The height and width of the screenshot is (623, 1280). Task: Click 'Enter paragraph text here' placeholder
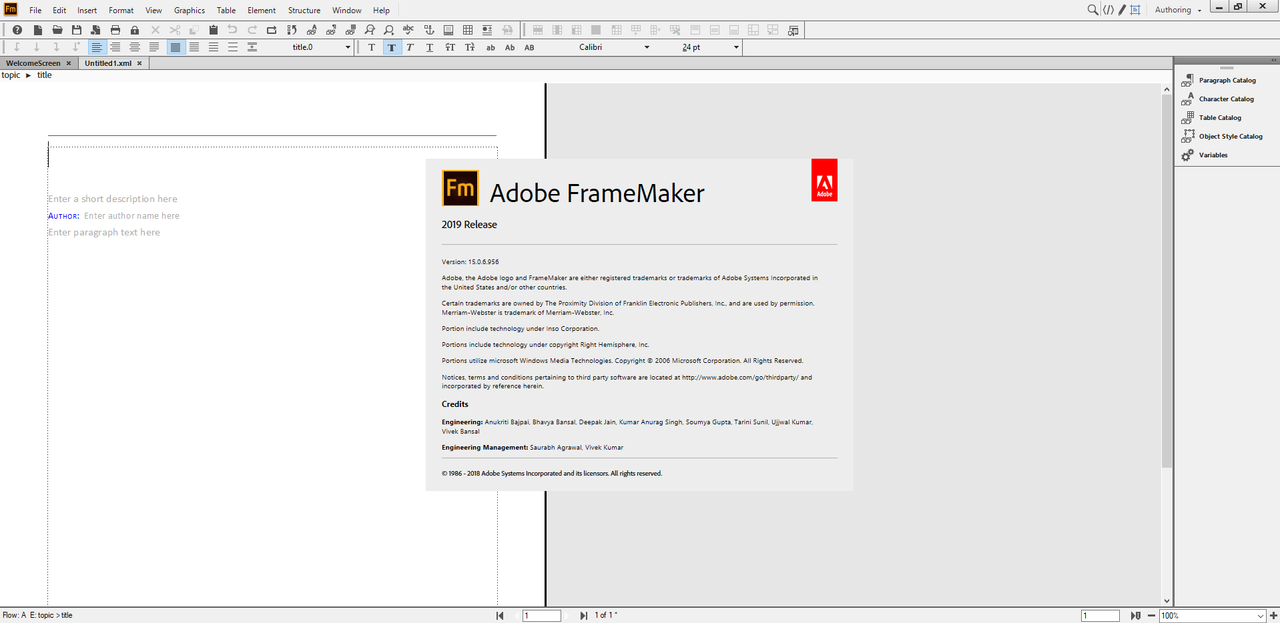tap(104, 232)
